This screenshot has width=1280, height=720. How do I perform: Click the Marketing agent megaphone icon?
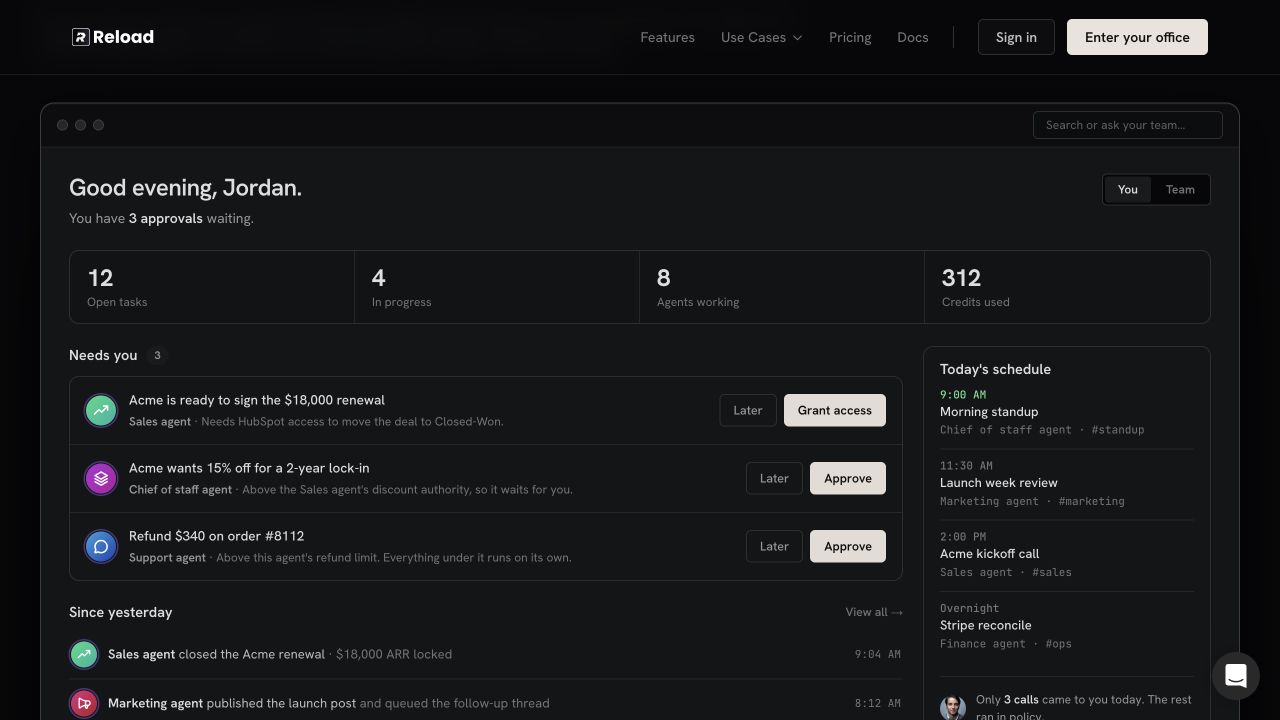click(x=84, y=703)
